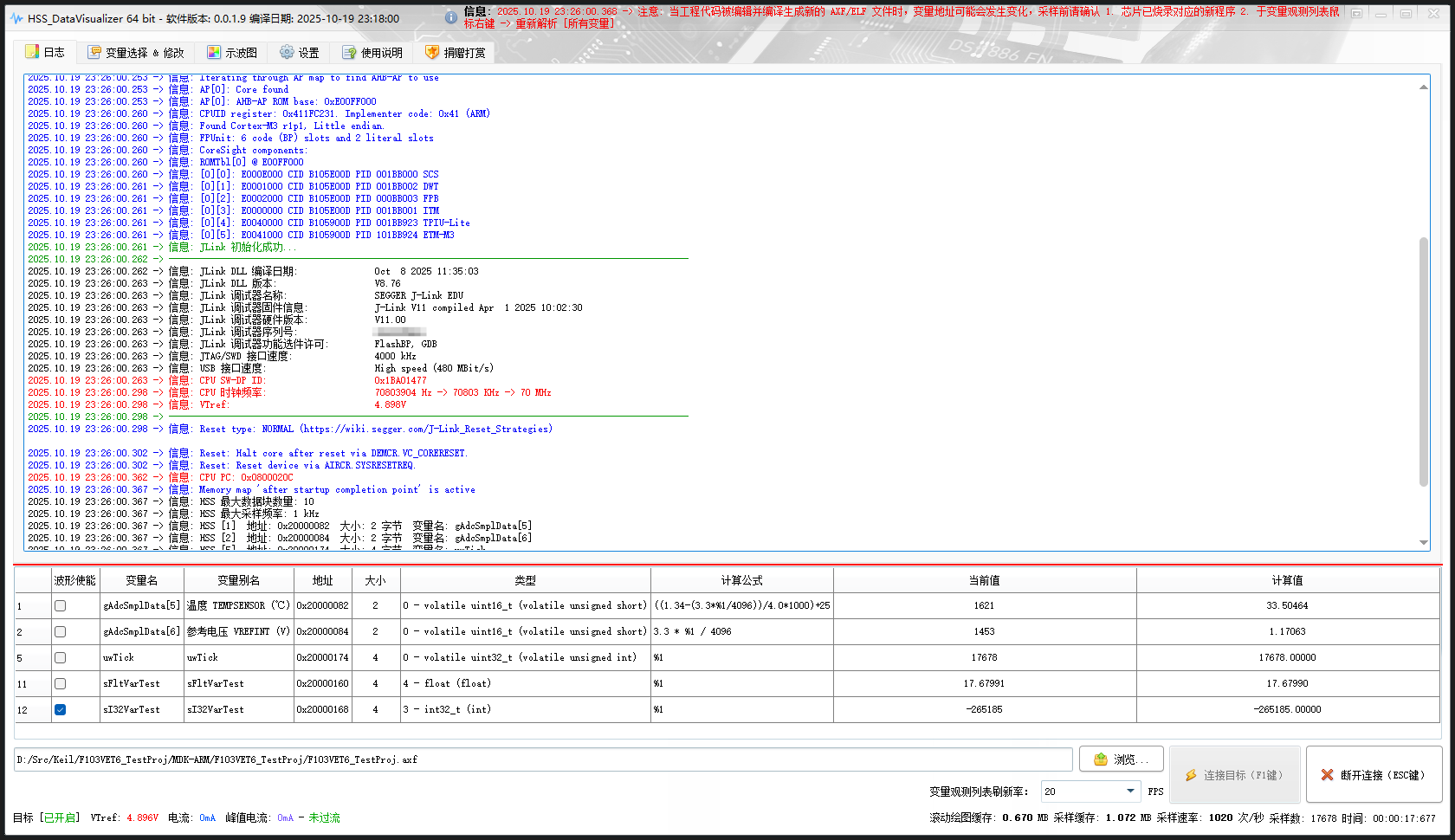Click the top-bar window drop-down arrow control
Image resolution: width=1455 pixels, height=840 pixels.
(x=1355, y=13)
